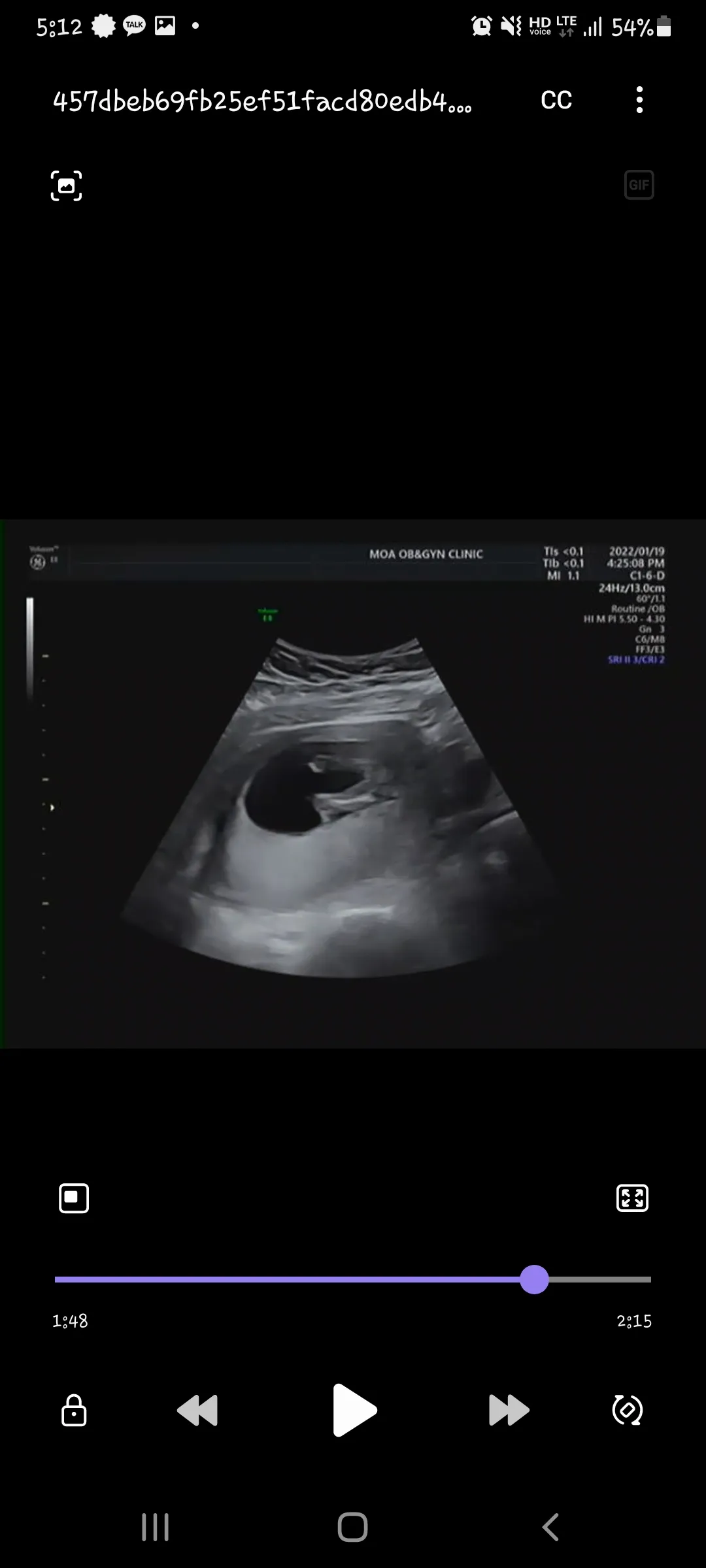
Task: Click the 4:25:08 PM timestamp on the scan
Action: point(635,563)
